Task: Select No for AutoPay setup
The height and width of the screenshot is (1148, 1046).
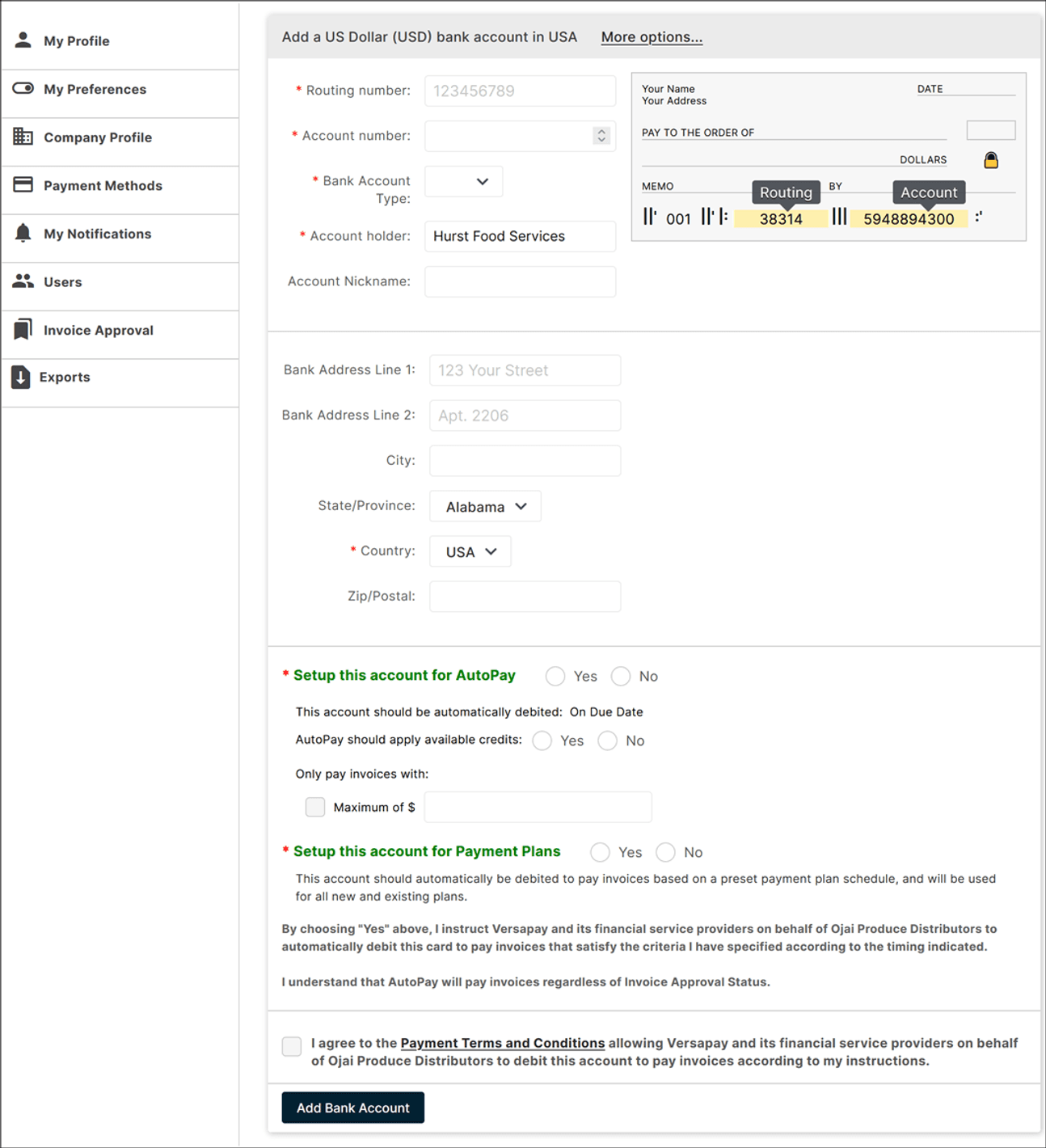Action: point(621,676)
